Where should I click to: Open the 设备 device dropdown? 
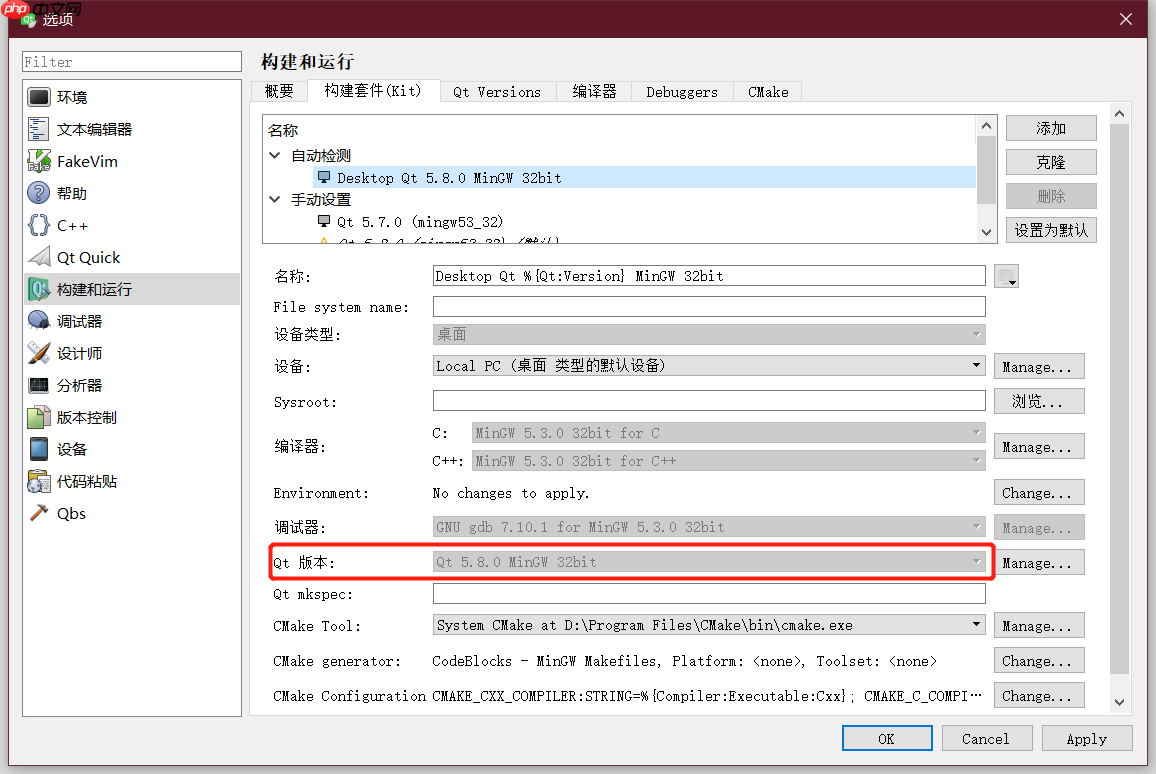(975, 365)
